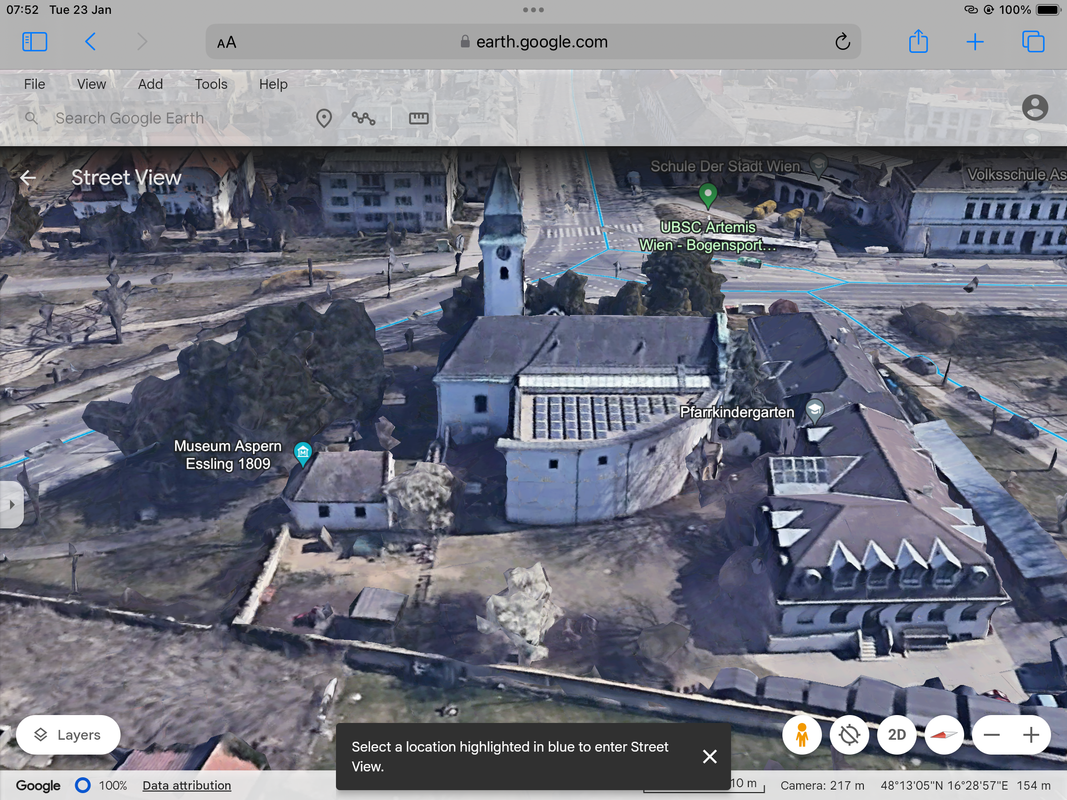Click the Pfarrkindergarten map marker
1067x800 pixels.
coord(815,410)
